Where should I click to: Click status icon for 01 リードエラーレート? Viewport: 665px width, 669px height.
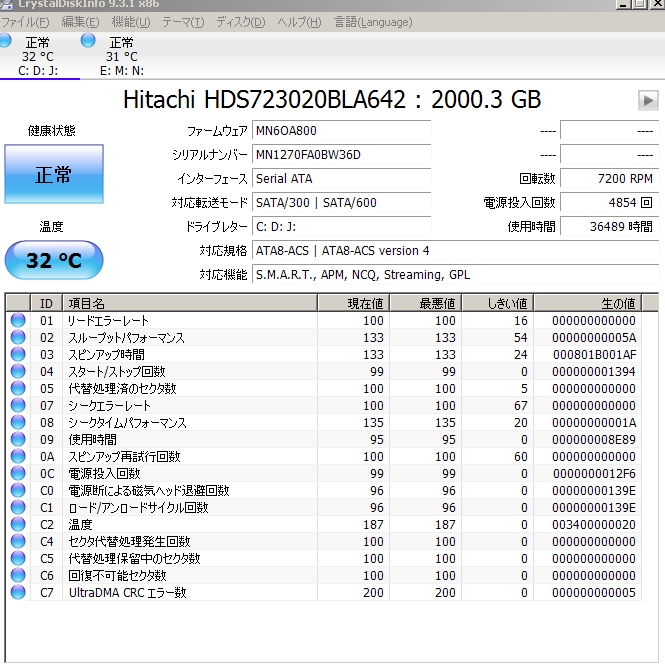(18, 320)
